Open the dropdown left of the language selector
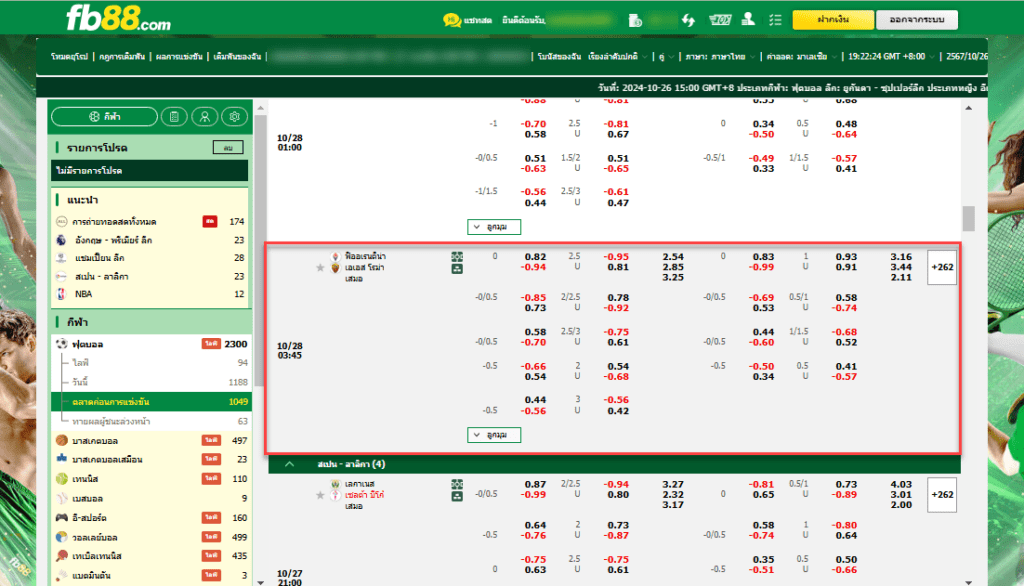 [665, 57]
